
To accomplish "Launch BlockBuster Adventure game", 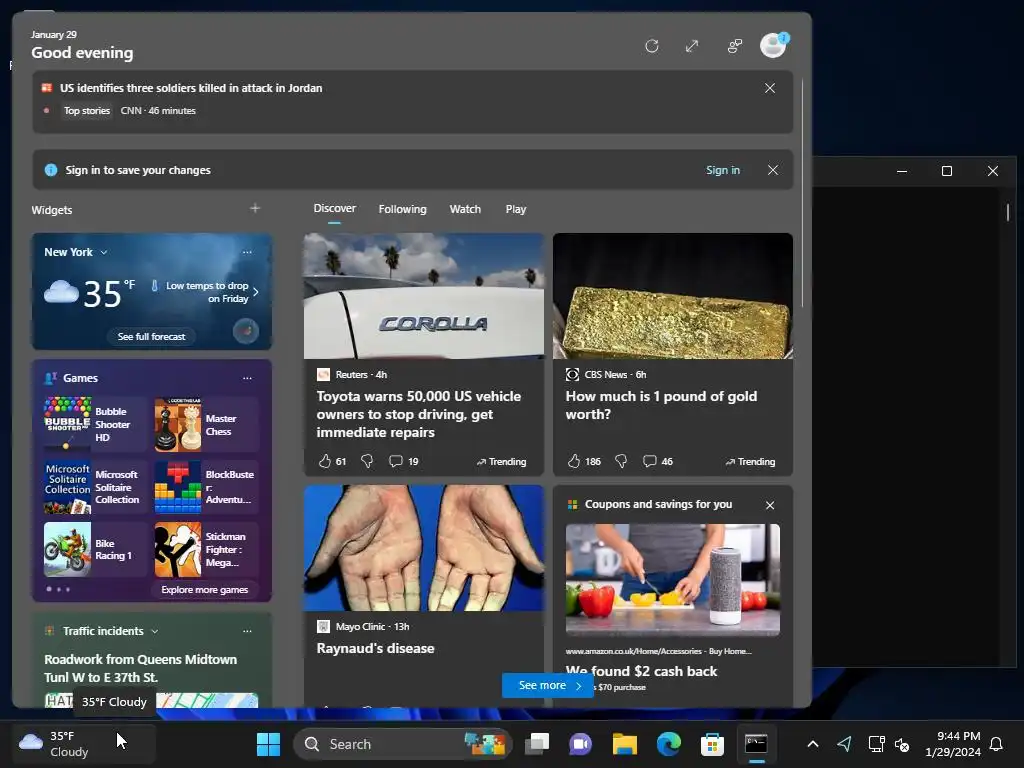I will click(206, 487).
